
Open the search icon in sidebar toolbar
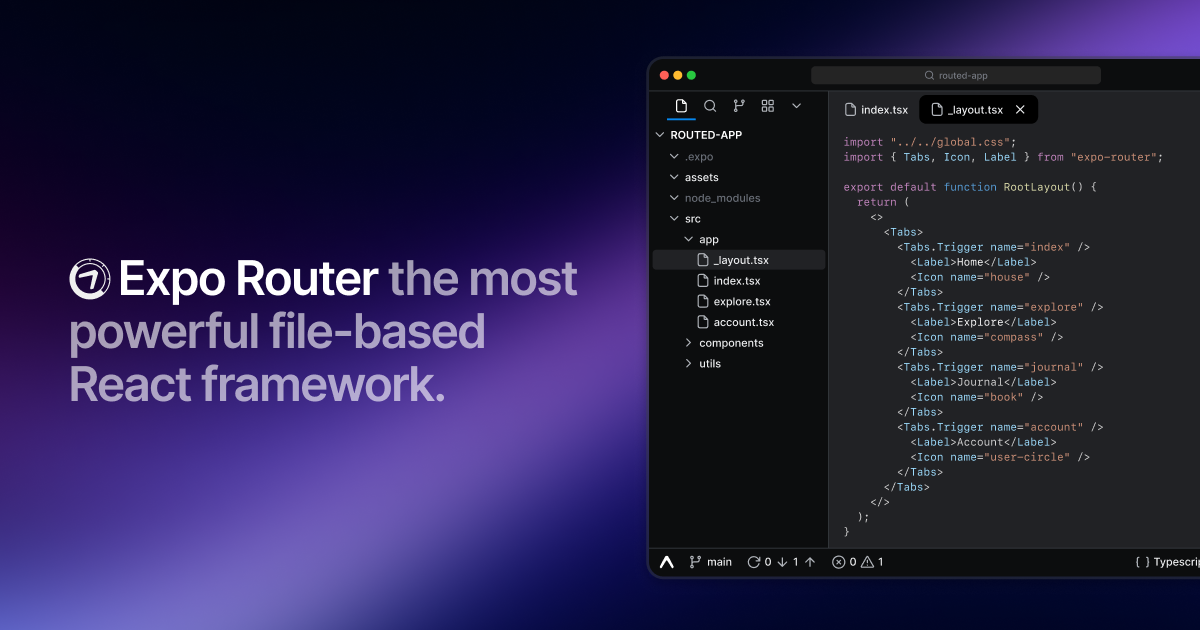click(710, 106)
